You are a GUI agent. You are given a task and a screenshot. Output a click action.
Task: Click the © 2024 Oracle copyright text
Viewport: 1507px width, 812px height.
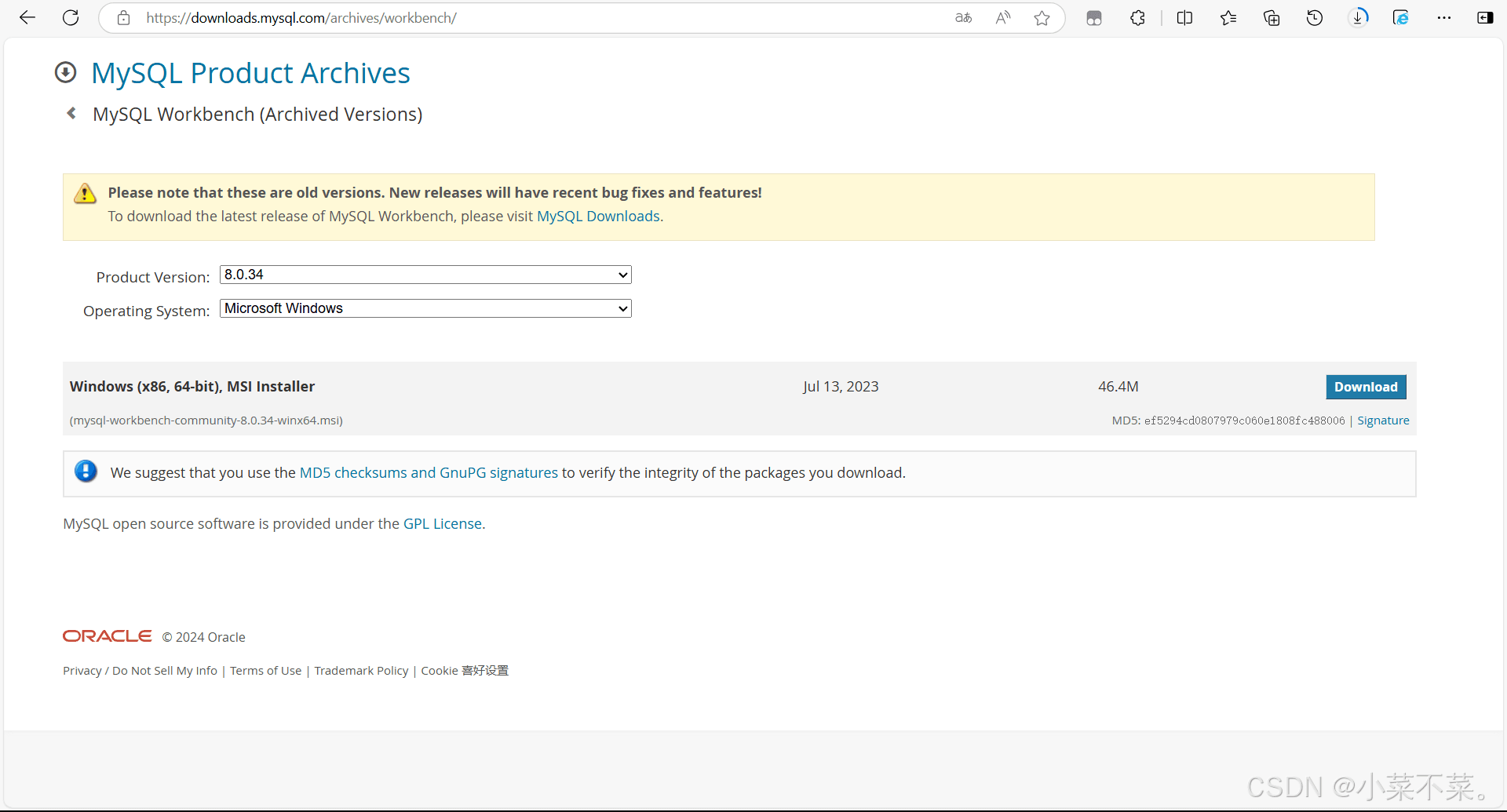pyautogui.click(x=204, y=637)
